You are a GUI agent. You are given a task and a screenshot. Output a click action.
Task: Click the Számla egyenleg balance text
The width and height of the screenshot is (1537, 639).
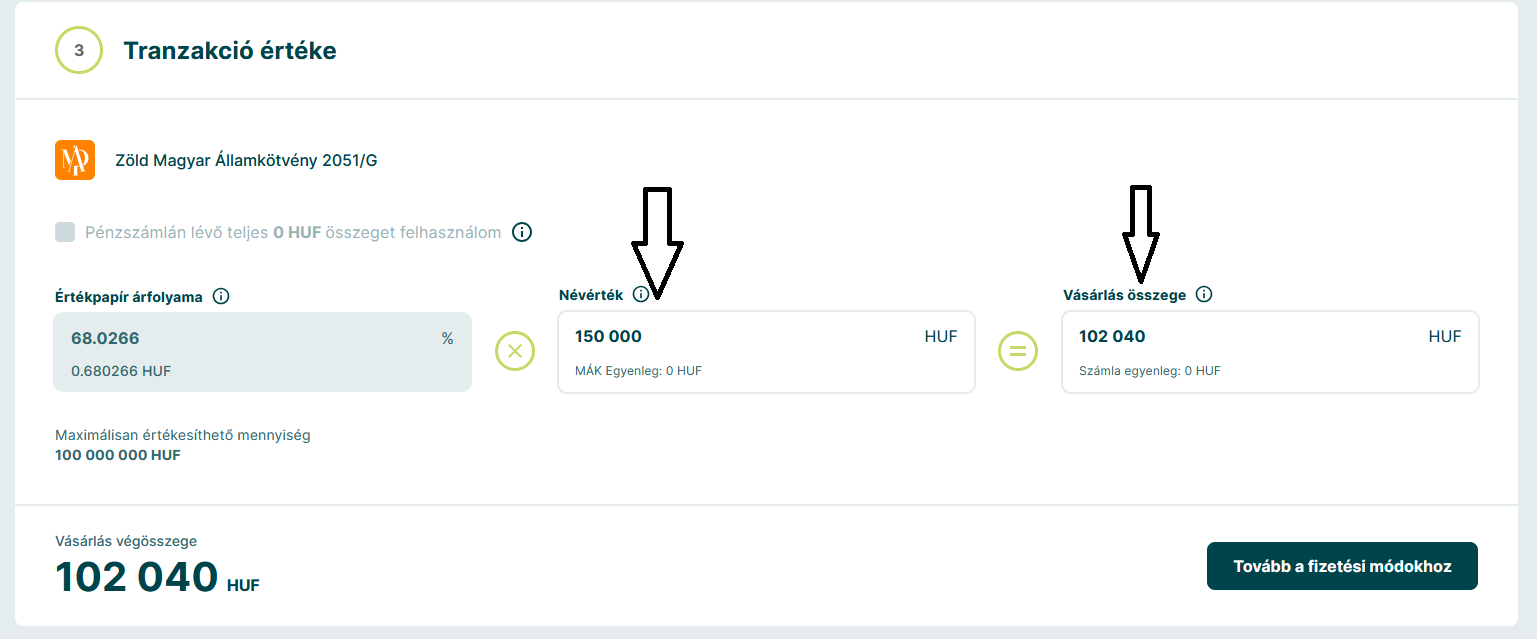click(x=1149, y=371)
